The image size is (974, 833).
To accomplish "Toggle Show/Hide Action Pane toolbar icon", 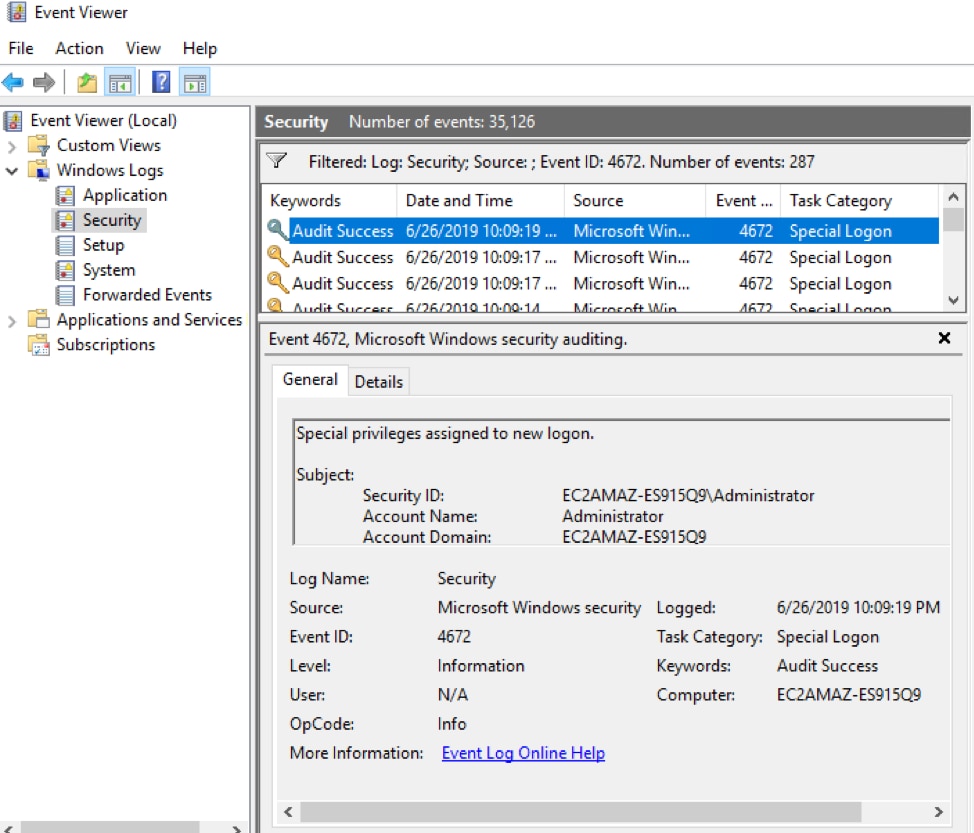I will [194, 82].
